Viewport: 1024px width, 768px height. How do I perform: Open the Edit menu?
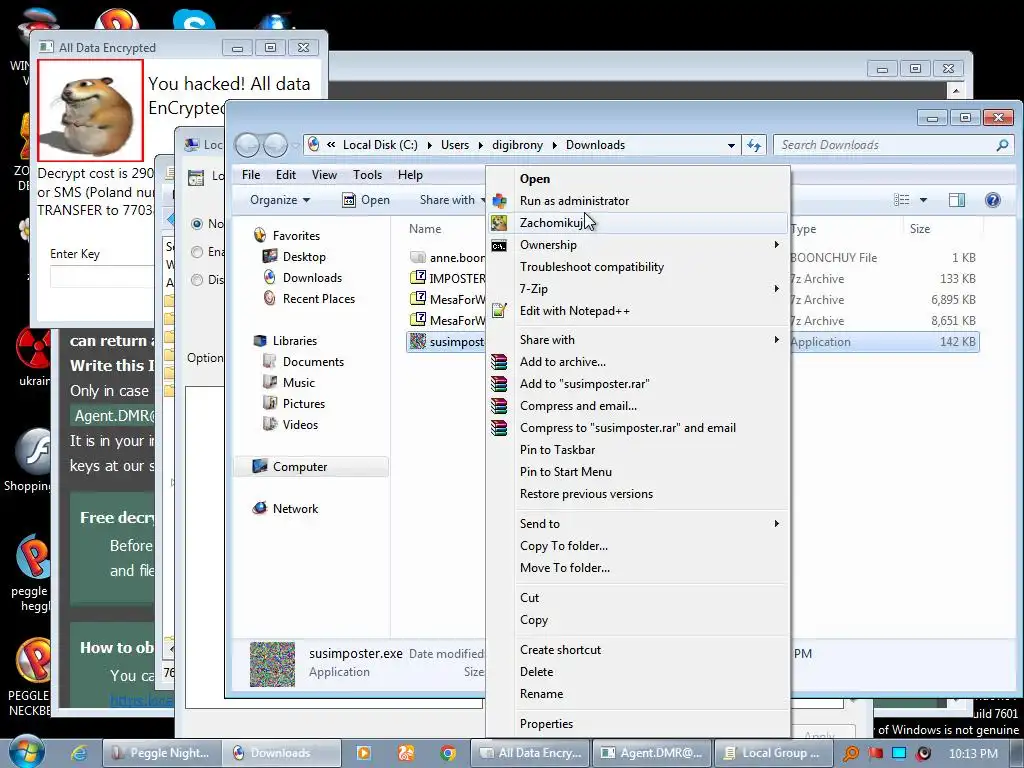point(285,174)
